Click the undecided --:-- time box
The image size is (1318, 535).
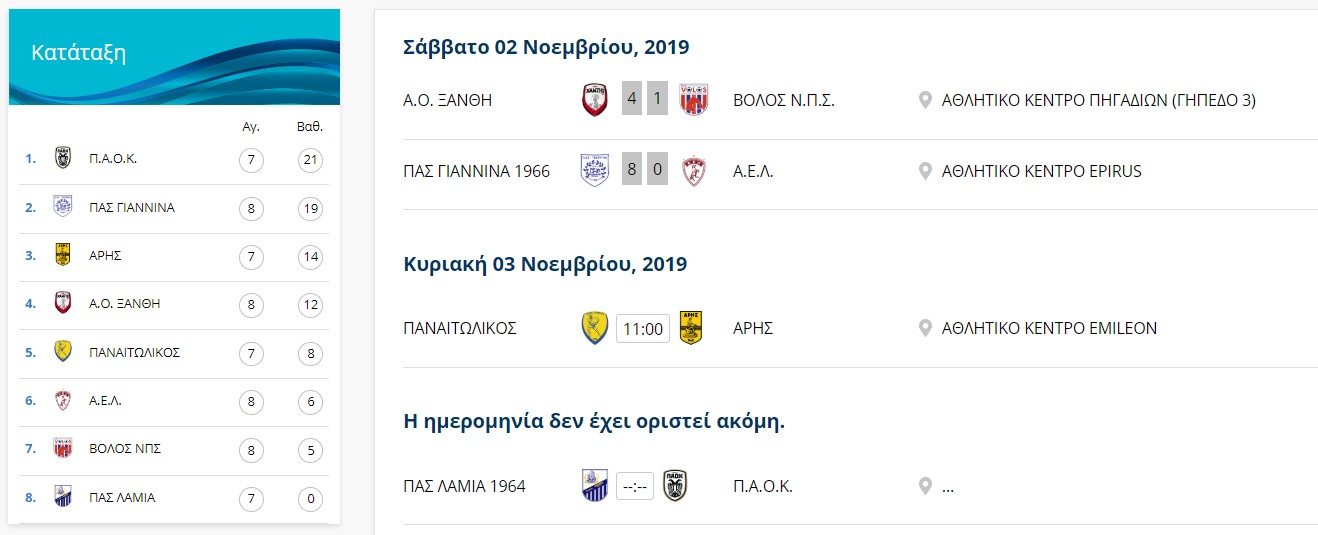[635, 486]
